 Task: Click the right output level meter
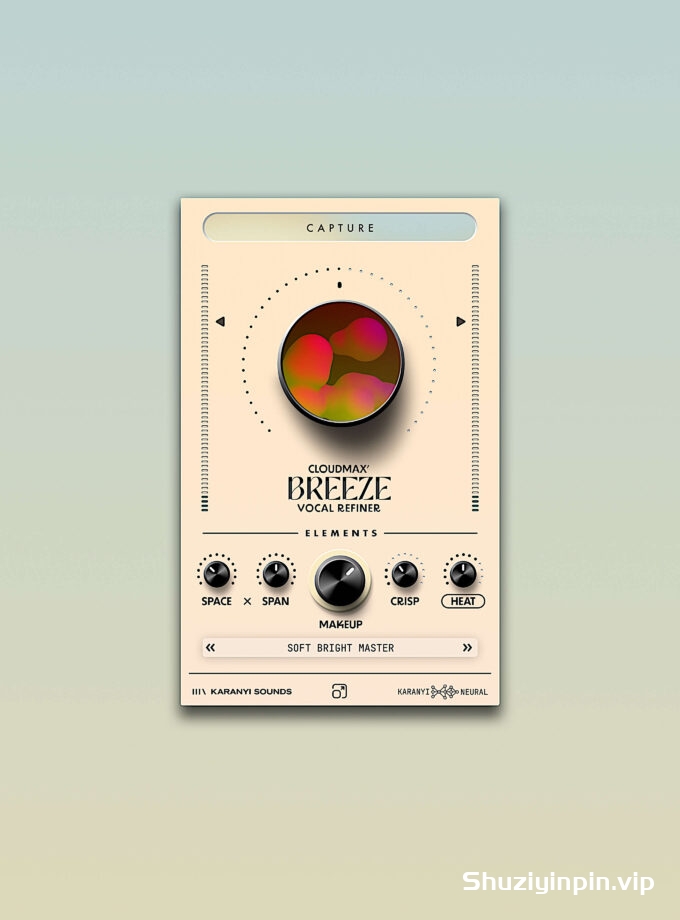(x=475, y=388)
